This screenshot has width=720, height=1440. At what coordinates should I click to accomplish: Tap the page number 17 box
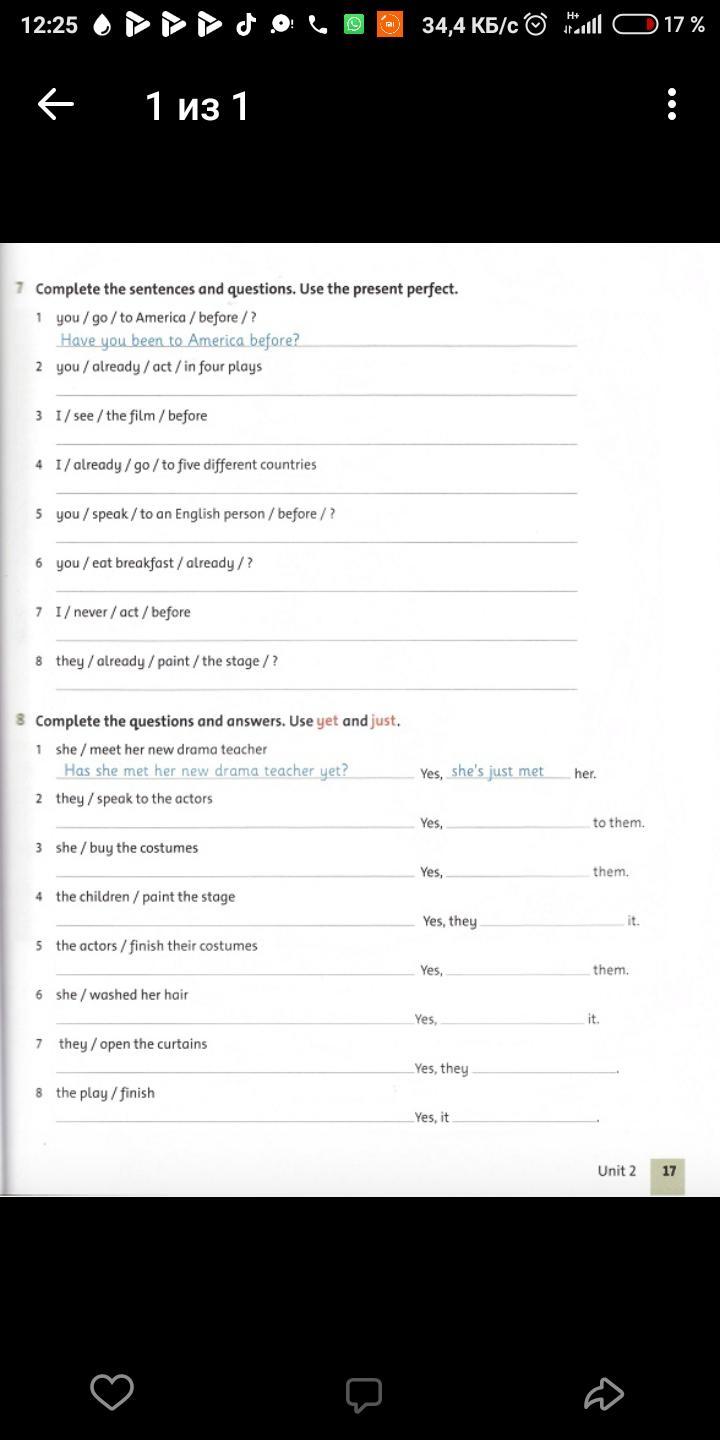click(668, 1172)
